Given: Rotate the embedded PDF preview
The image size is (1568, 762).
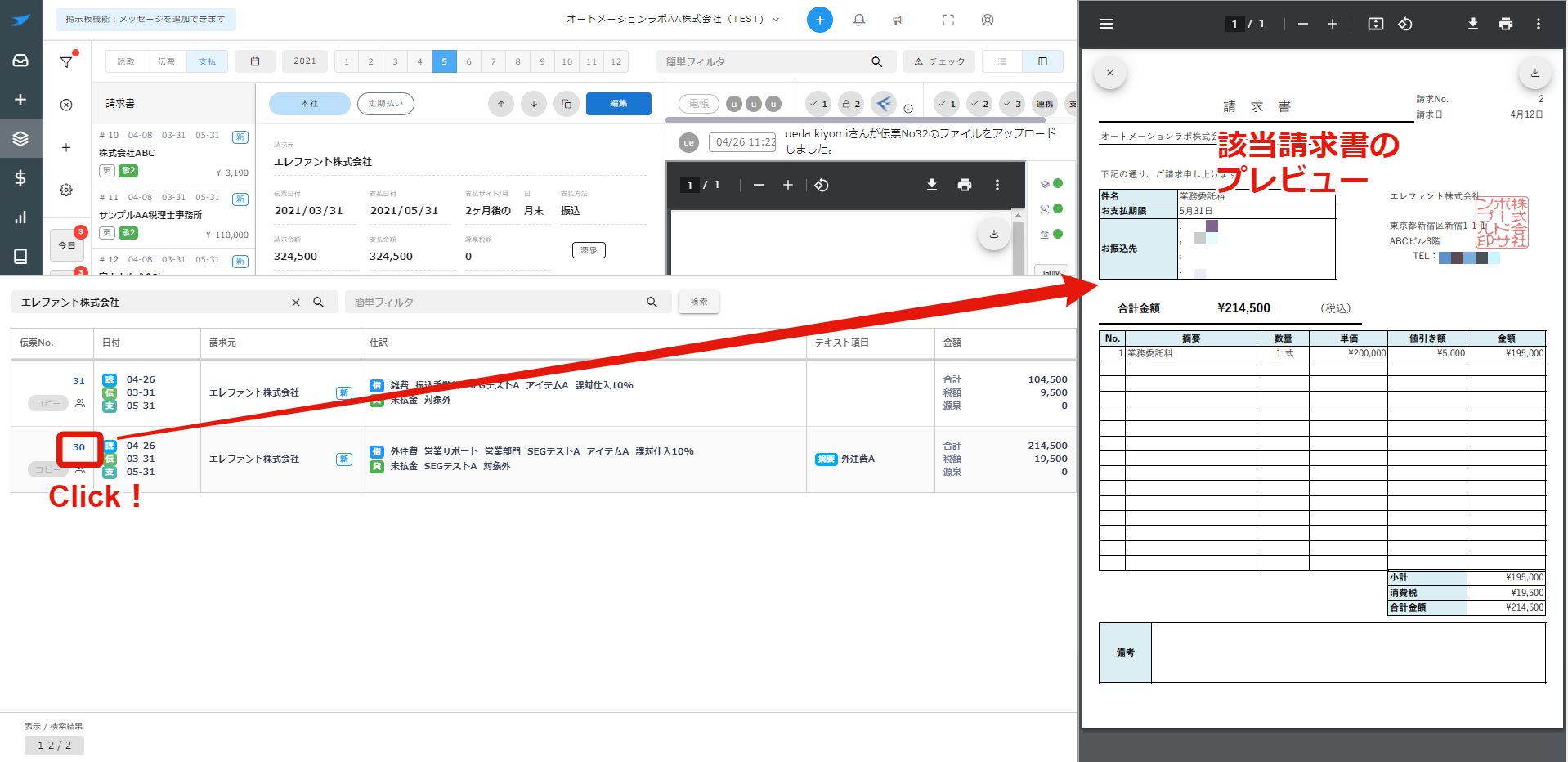Looking at the screenshot, I should point(822,185).
